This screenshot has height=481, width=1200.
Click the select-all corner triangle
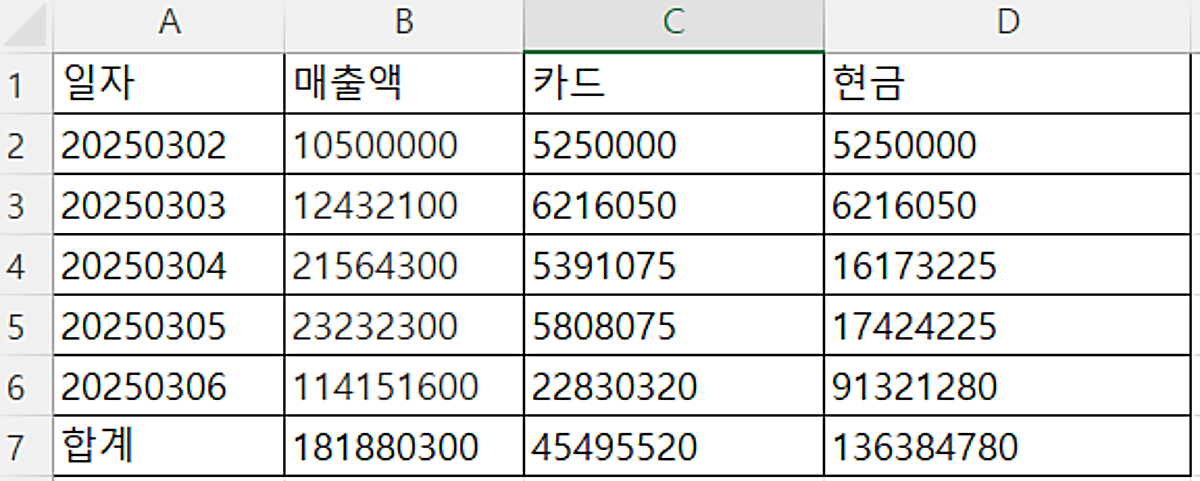tap(27, 26)
